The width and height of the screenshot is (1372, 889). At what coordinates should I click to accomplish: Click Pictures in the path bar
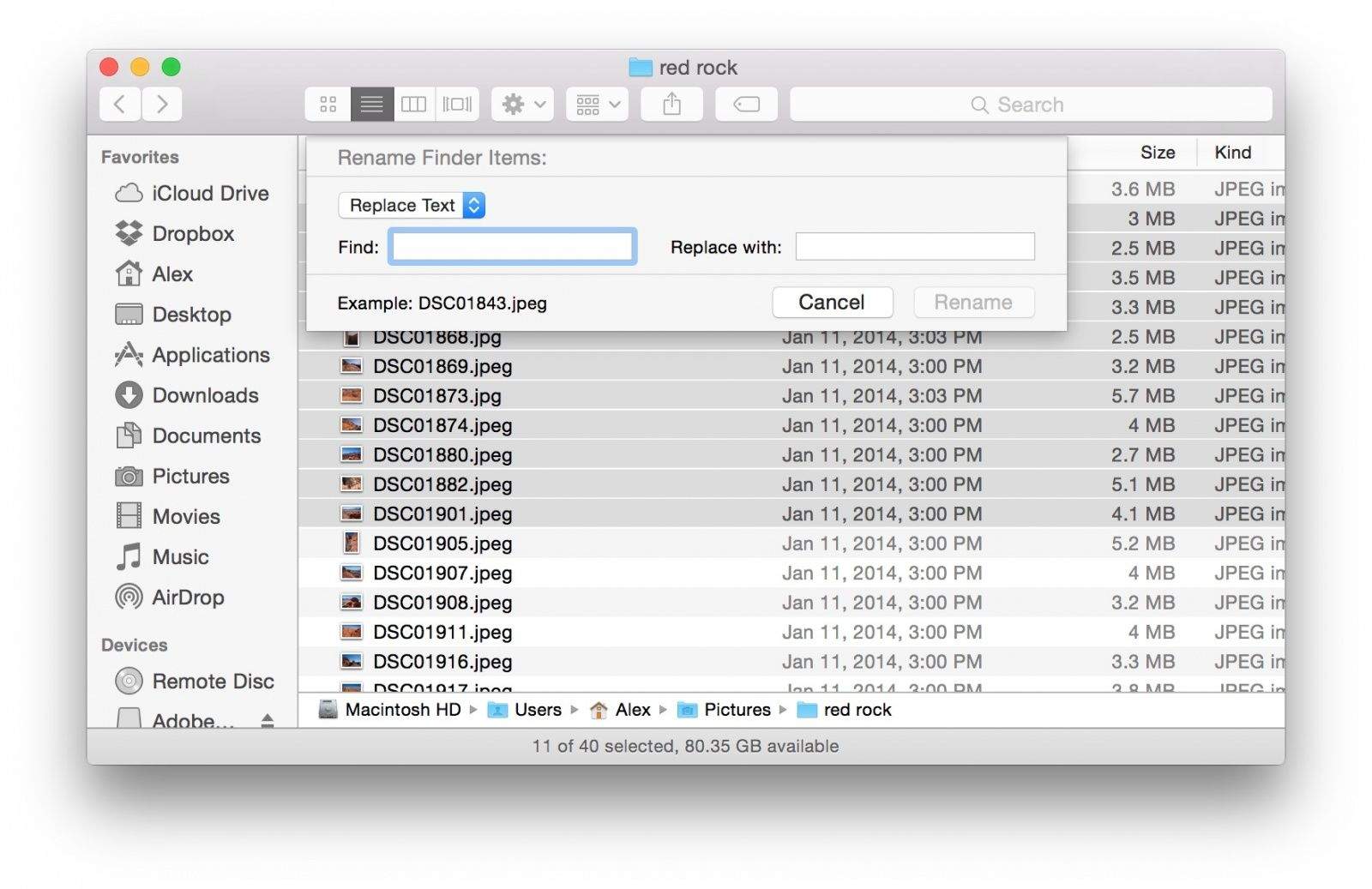[737, 710]
